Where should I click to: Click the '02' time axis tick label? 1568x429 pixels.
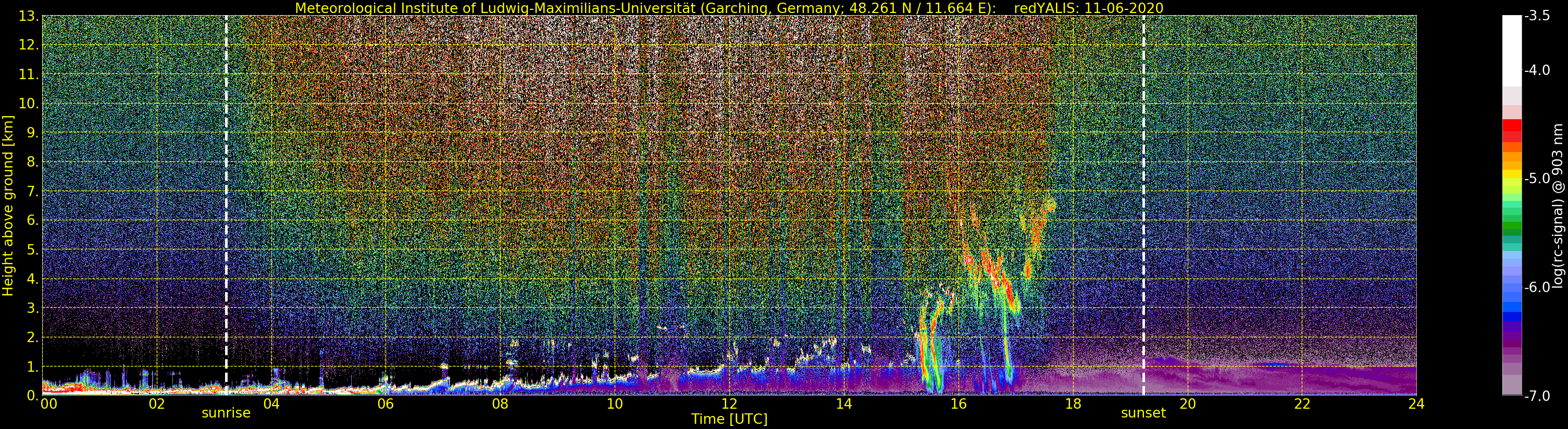156,403
